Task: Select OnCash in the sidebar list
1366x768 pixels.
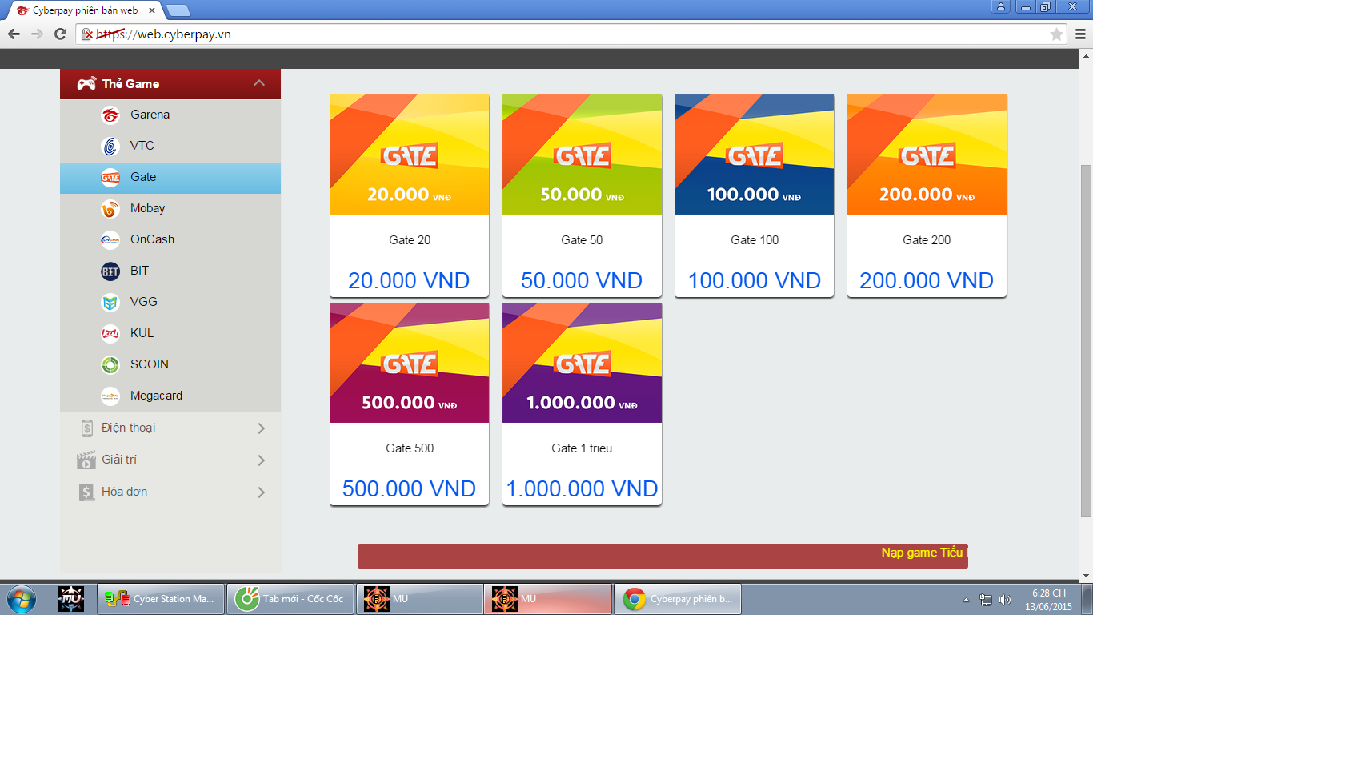Action: [x=170, y=240]
